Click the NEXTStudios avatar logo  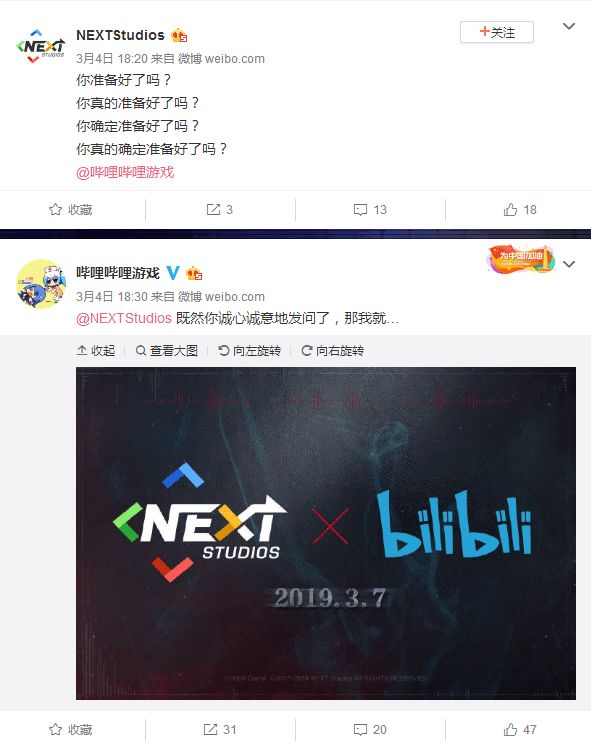click(x=40, y=46)
